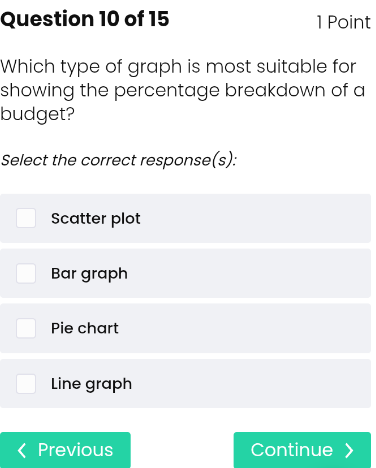Click the 1 Point indicator
The height and width of the screenshot is (468, 376).
[x=344, y=22]
